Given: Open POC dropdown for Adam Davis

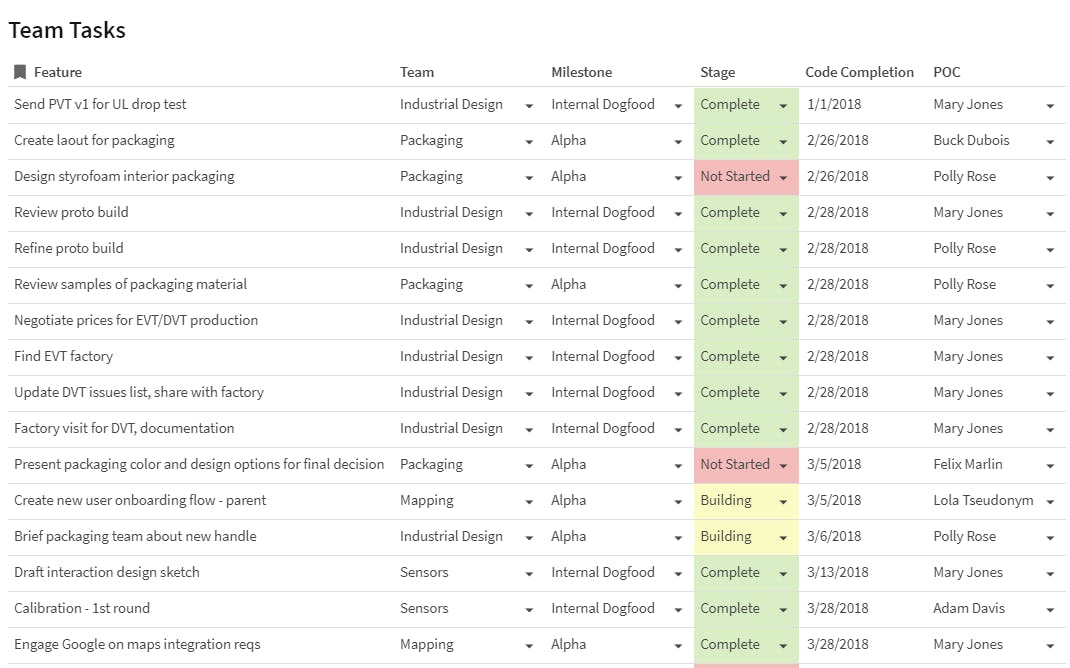Looking at the screenshot, I should coord(1050,609).
